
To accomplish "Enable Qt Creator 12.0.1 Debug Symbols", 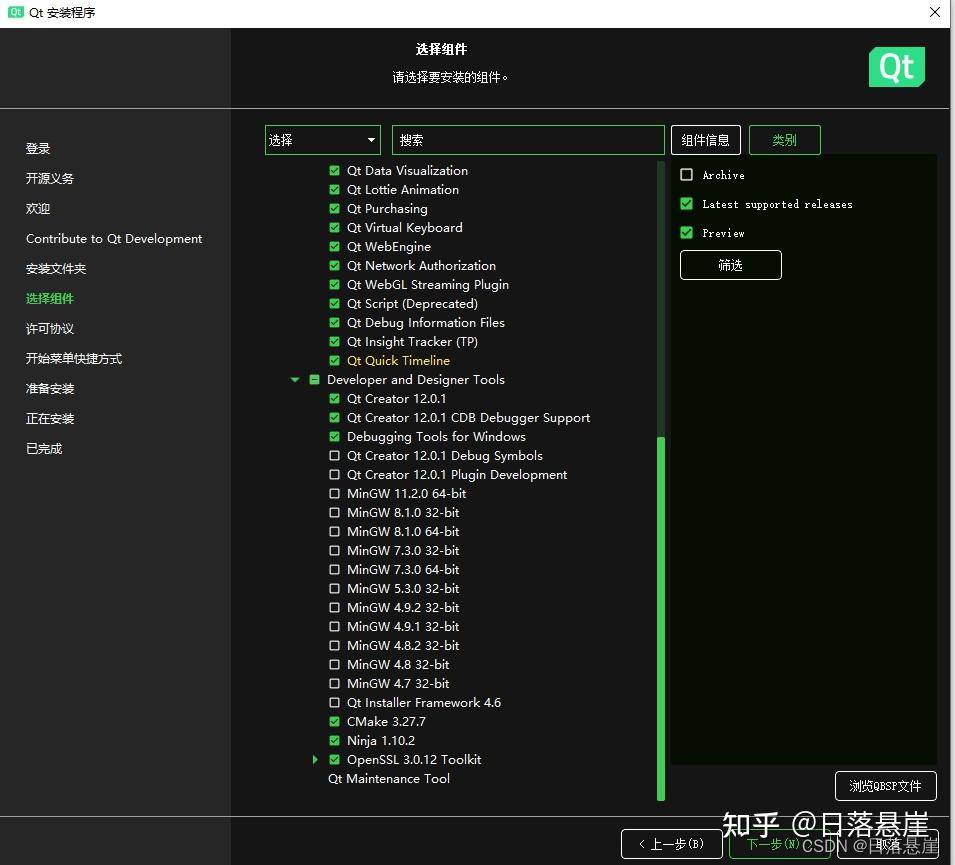I will 335,455.
